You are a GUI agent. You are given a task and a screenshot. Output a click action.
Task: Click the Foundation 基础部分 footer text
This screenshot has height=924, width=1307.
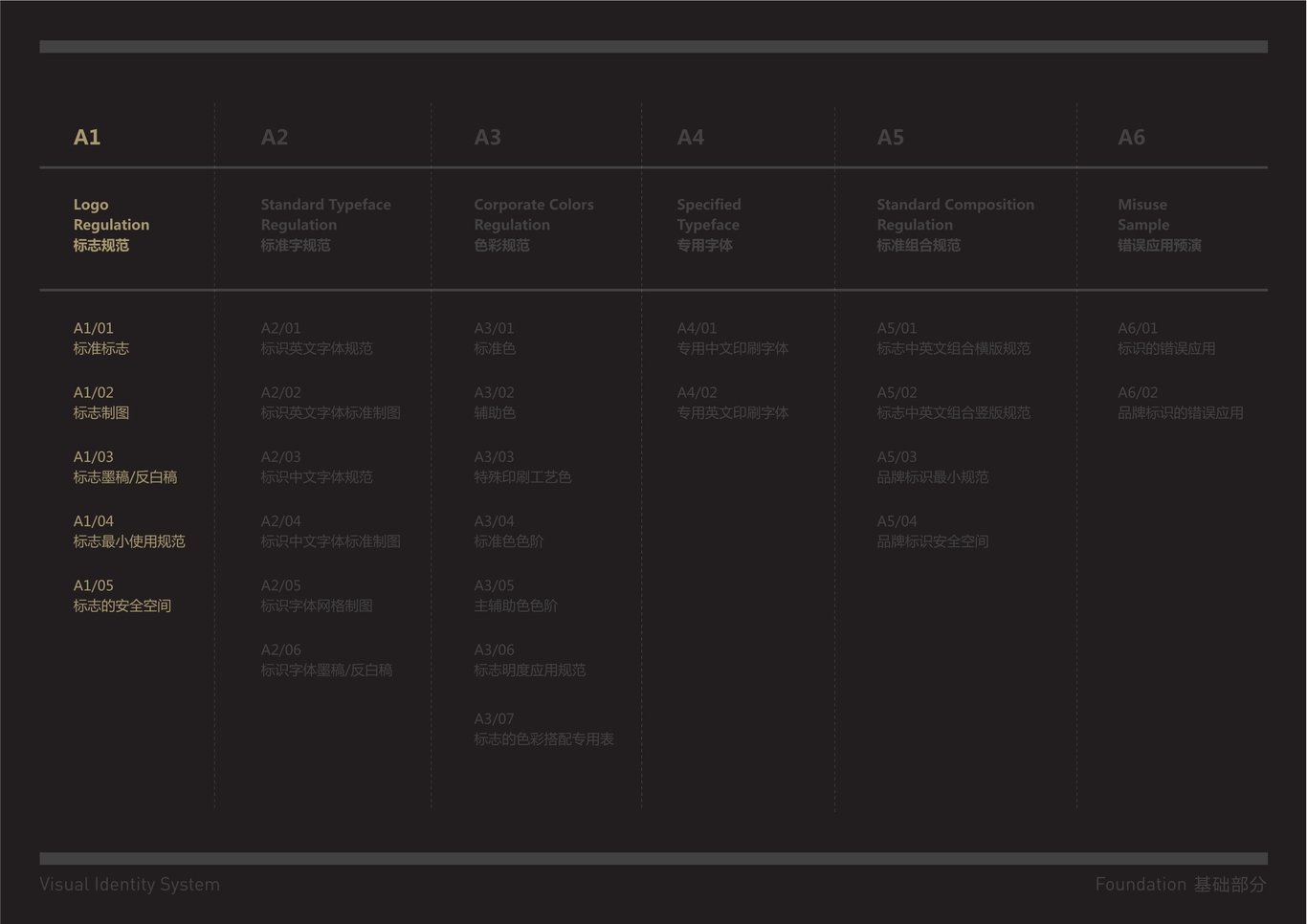[x=1181, y=885]
